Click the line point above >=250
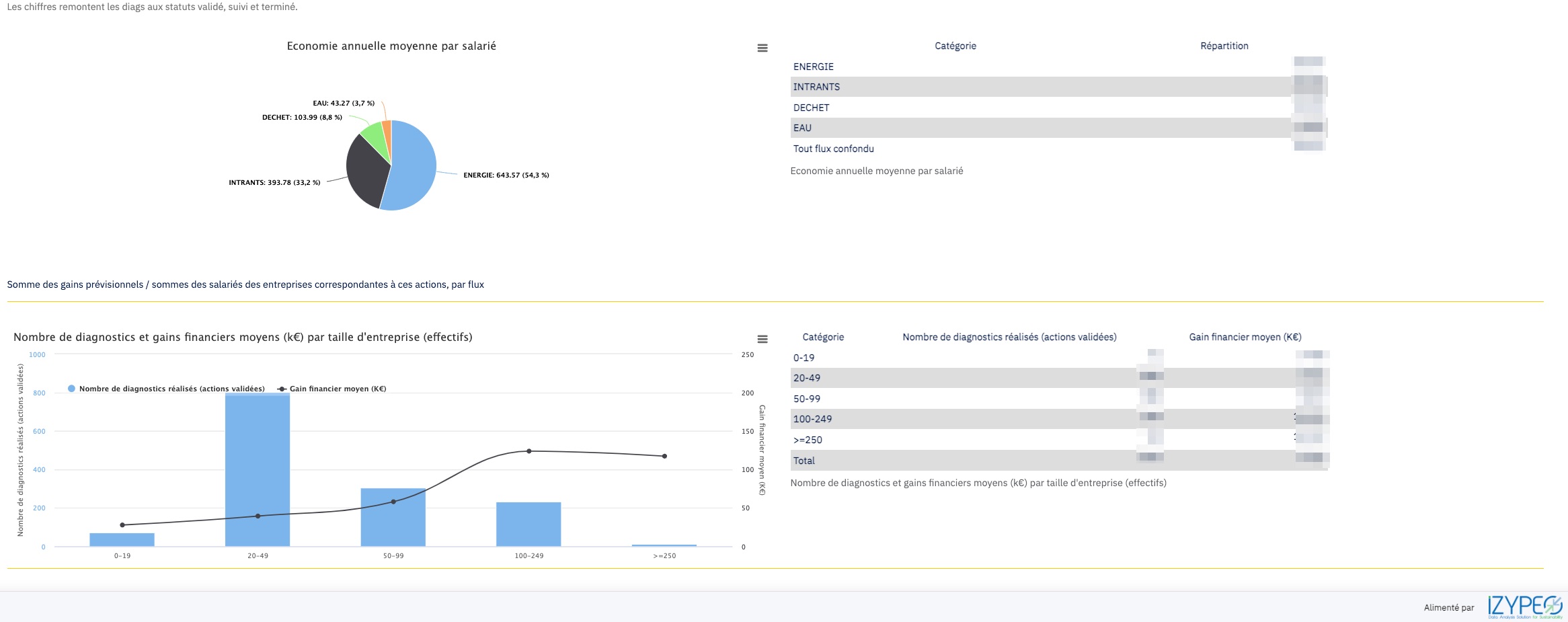Screen dimensions: 1568x622 [664, 456]
